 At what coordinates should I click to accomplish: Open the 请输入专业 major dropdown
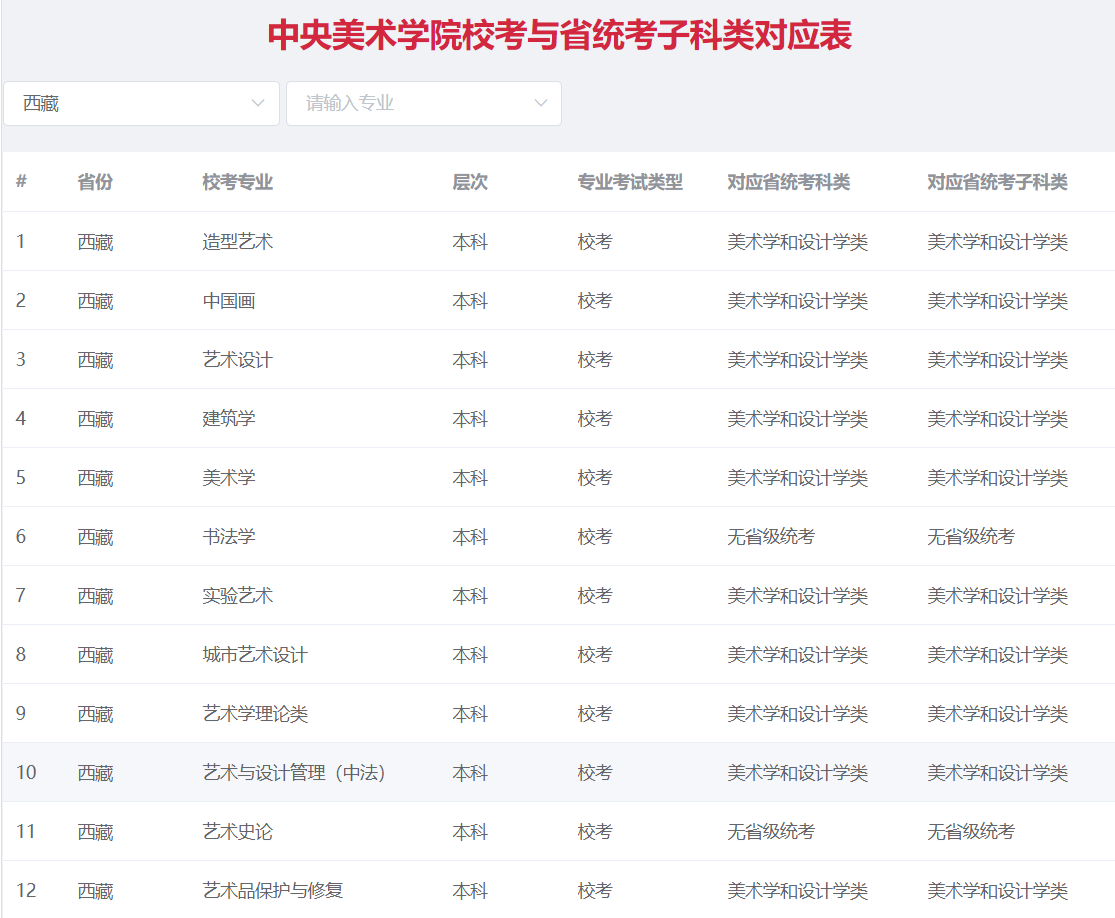424,104
